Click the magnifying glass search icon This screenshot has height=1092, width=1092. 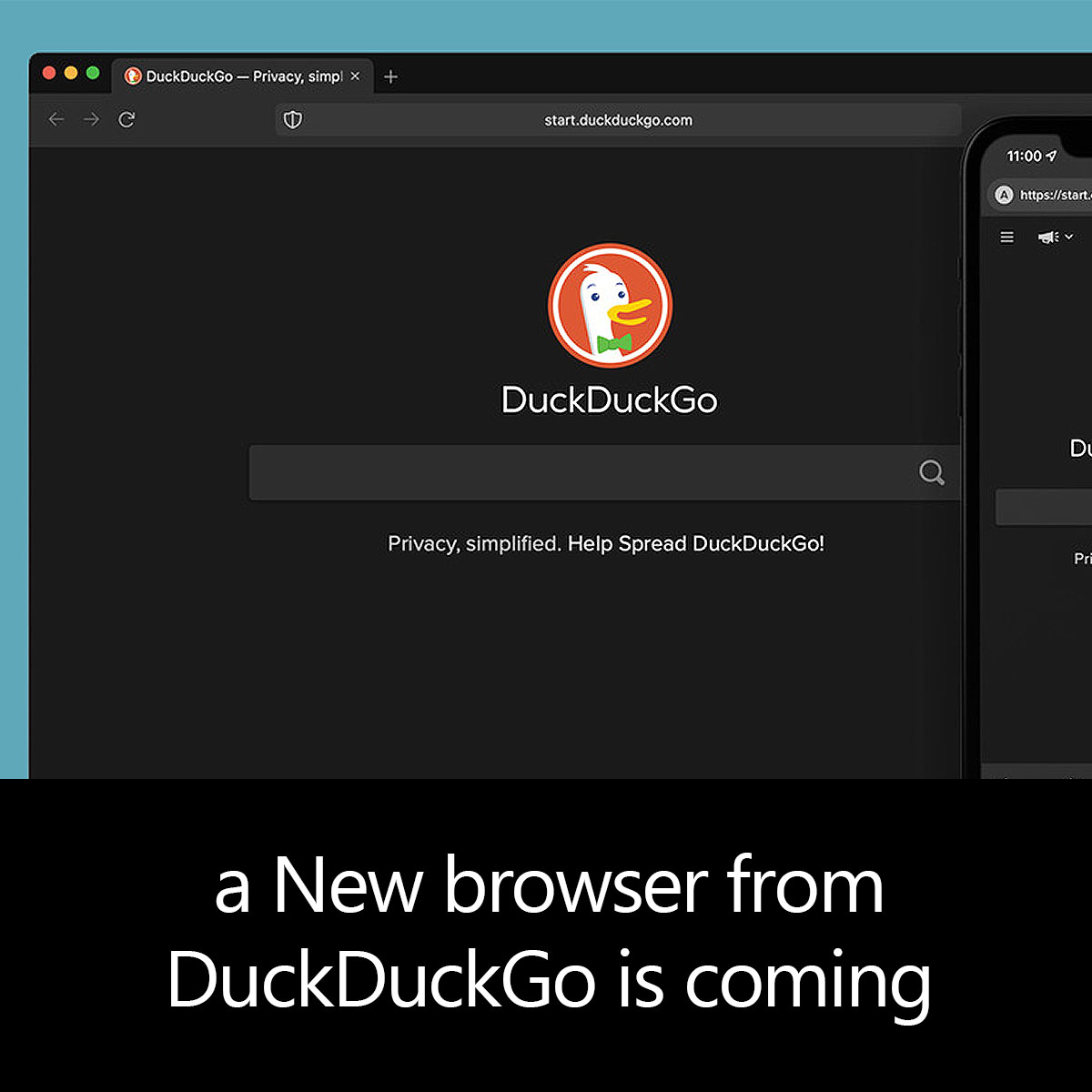tap(931, 472)
